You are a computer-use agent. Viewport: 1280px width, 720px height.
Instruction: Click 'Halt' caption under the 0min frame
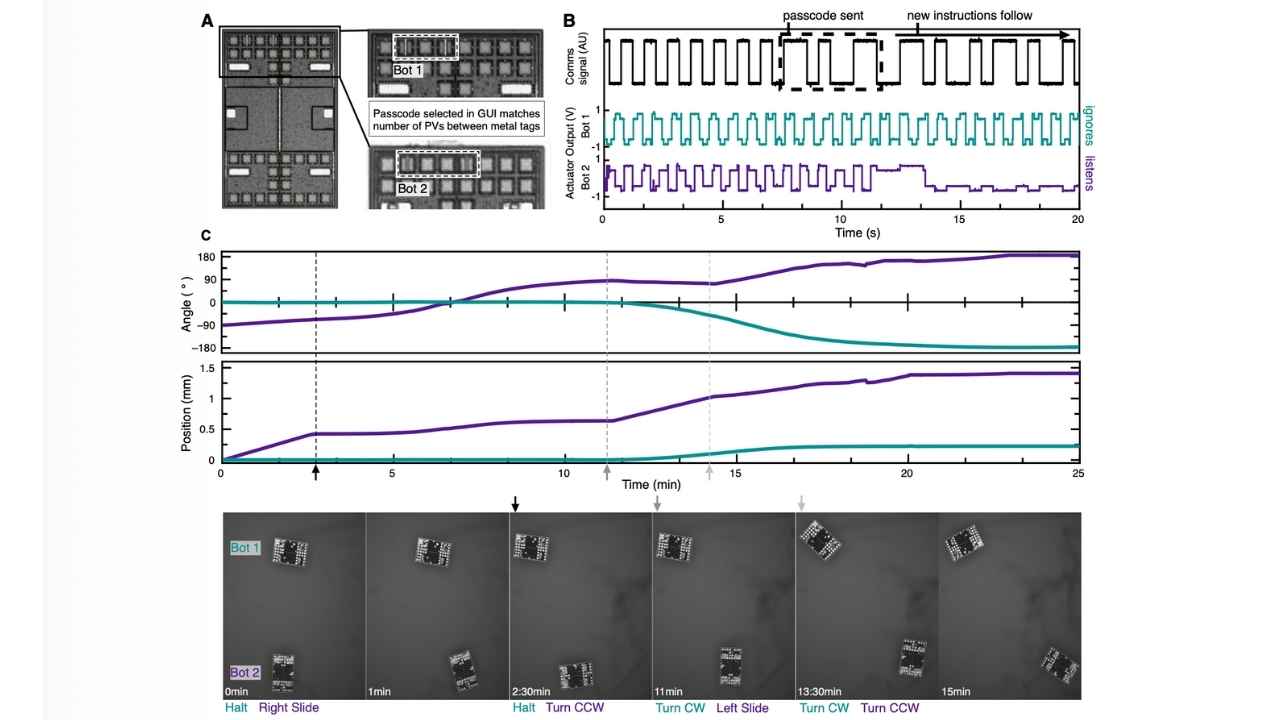(235, 708)
